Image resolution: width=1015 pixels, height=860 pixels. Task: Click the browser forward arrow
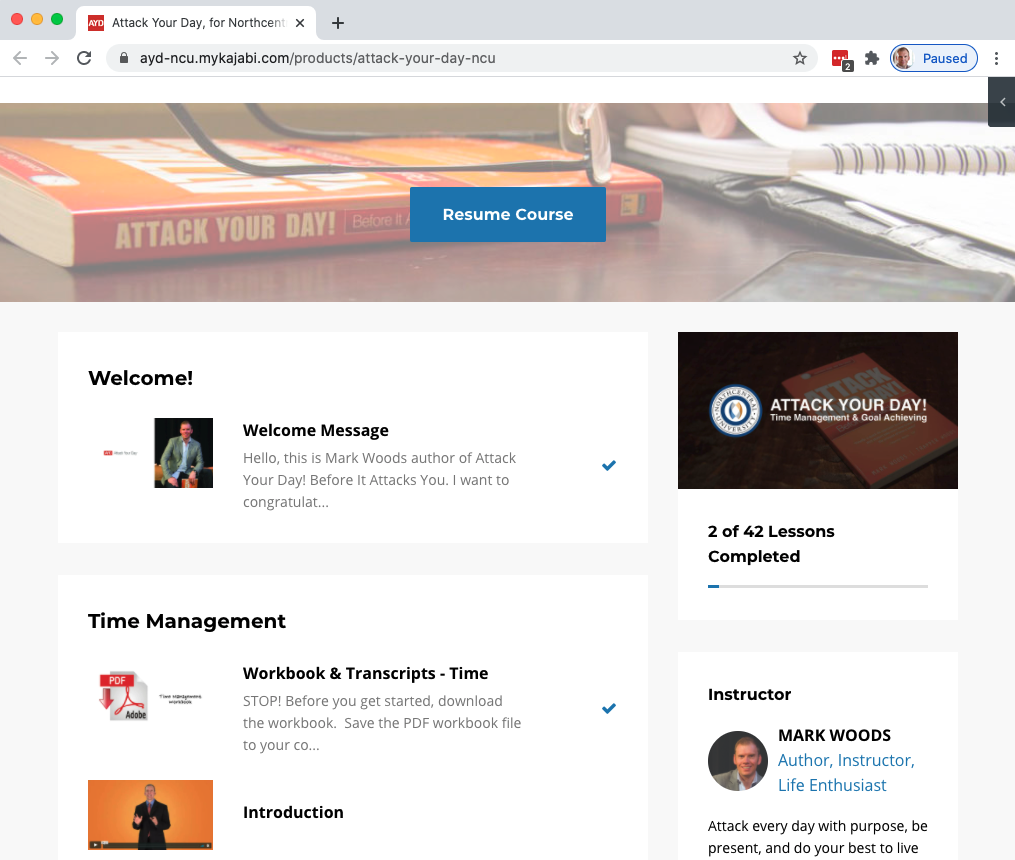52,58
